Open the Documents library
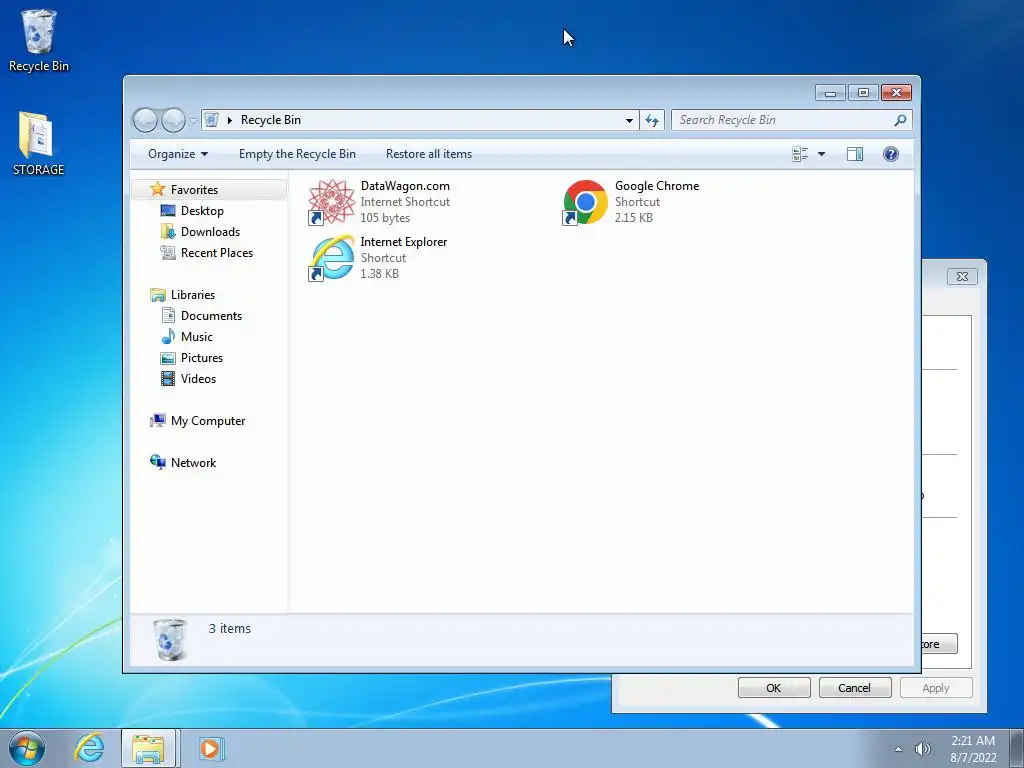Viewport: 1024px width, 768px height. [211, 316]
